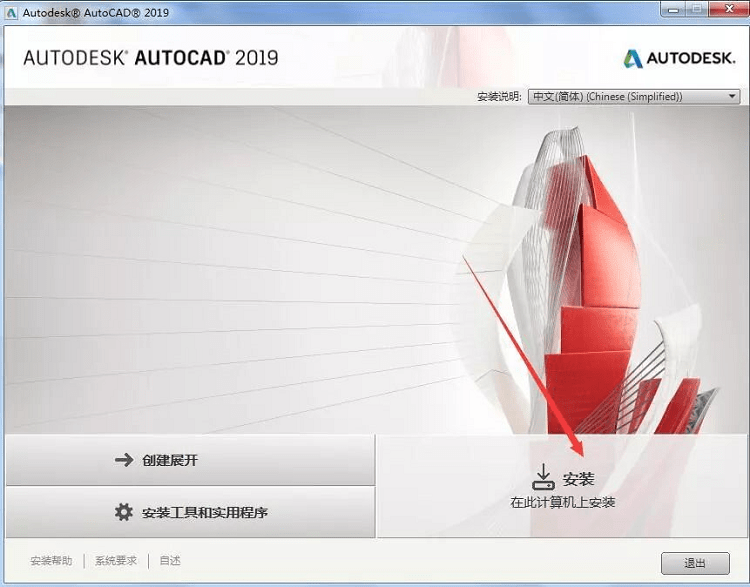Click the 安装说明: label
750x587 pixels.
[x=499, y=97]
